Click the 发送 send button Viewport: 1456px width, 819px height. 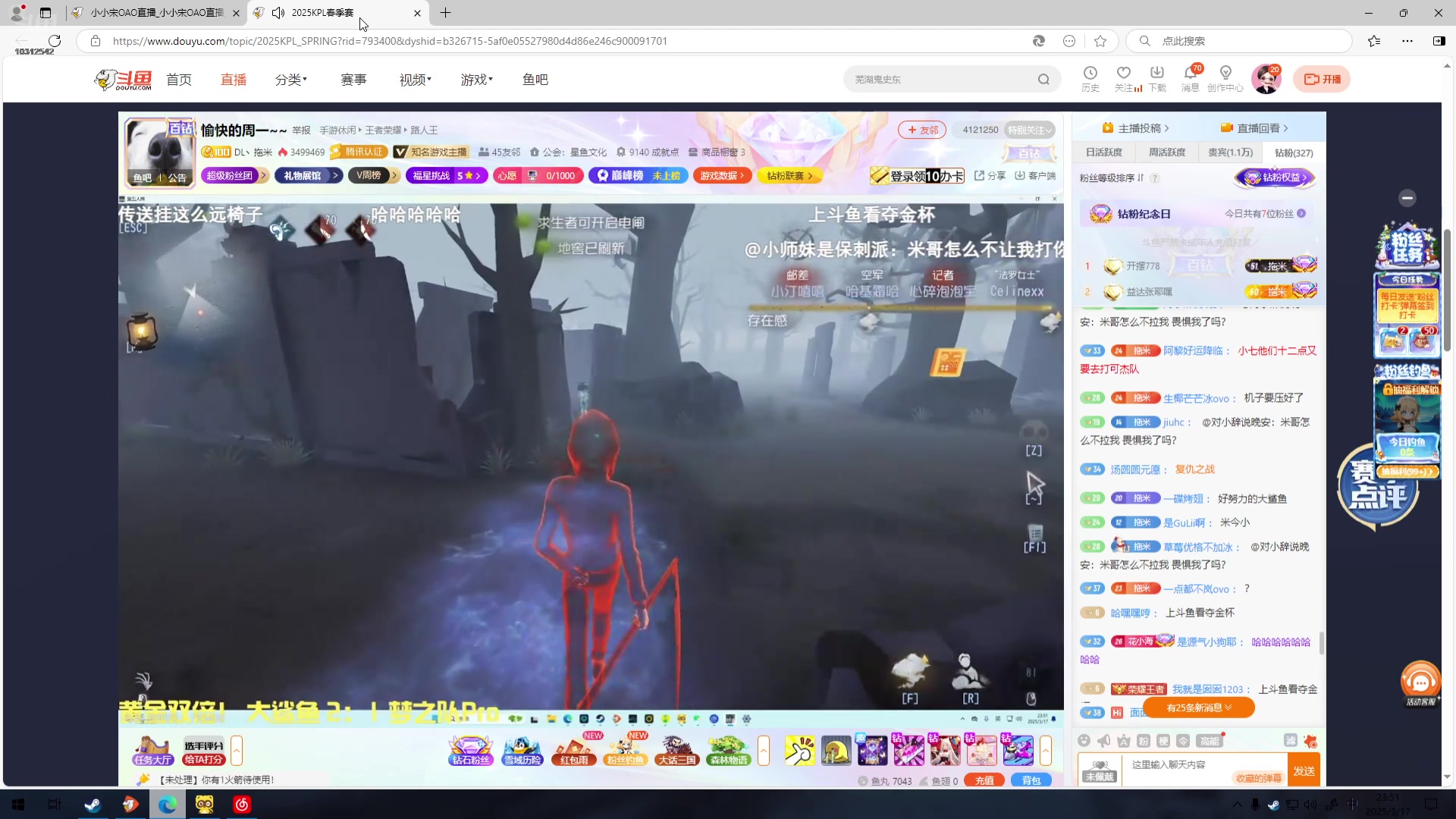tap(1304, 770)
